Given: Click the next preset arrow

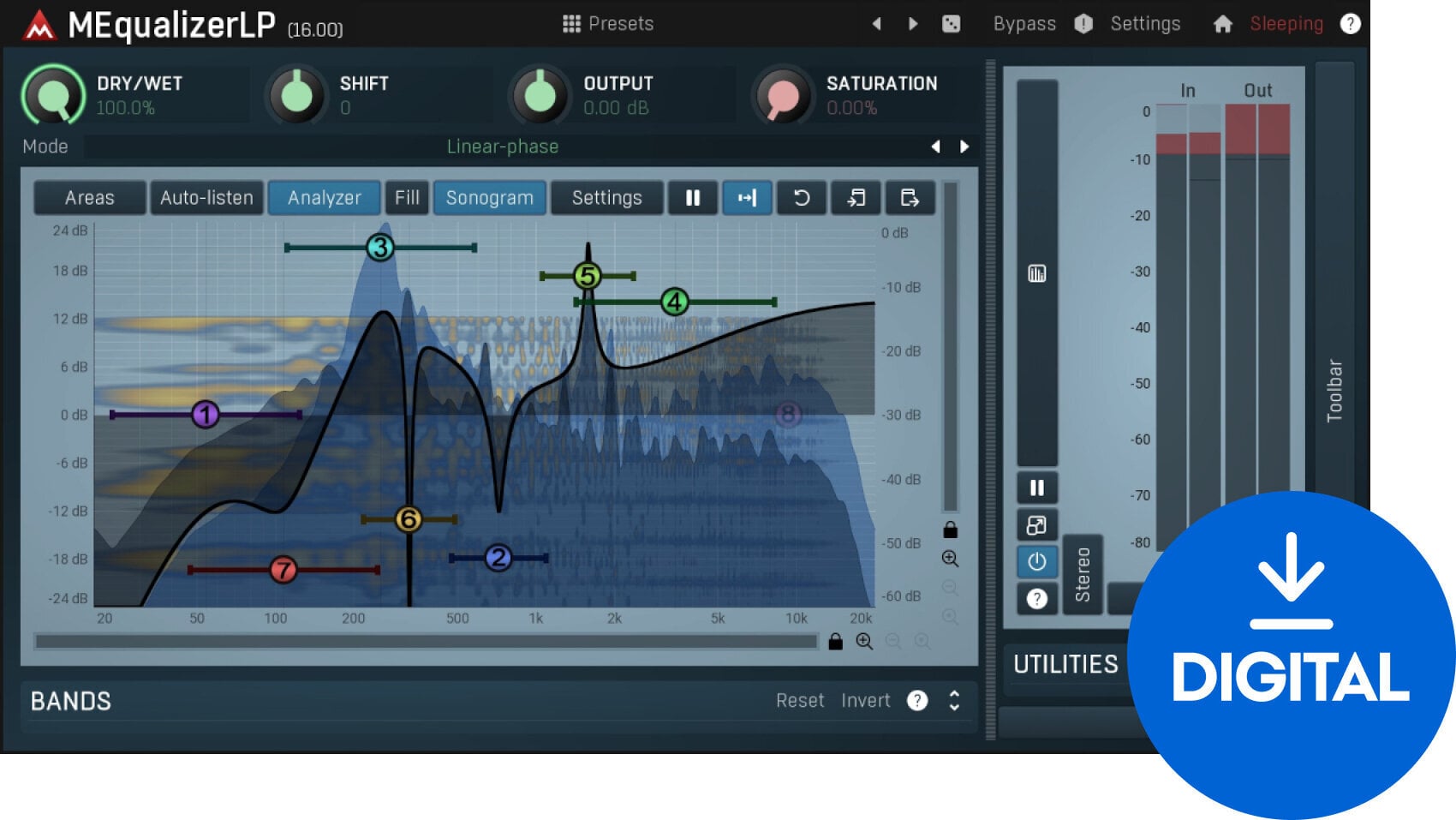Looking at the screenshot, I should 912,23.
